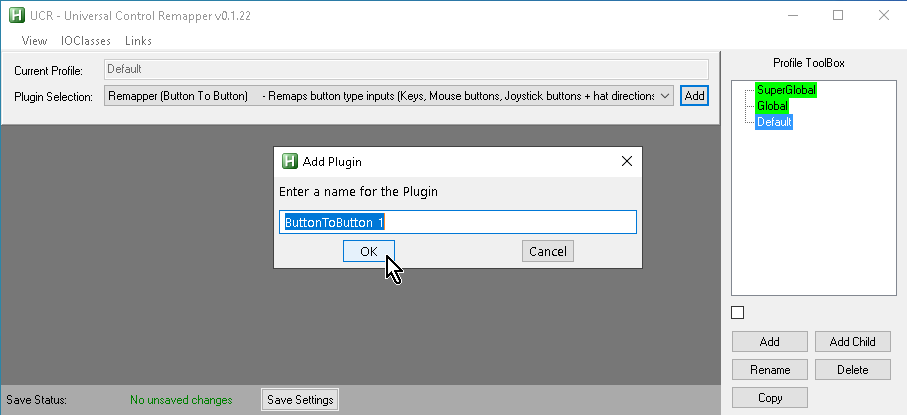The width and height of the screenshot is (907, 415).
Task: Click the Add Plugin dialog's green H icon
Action: [x=289, y=161]
